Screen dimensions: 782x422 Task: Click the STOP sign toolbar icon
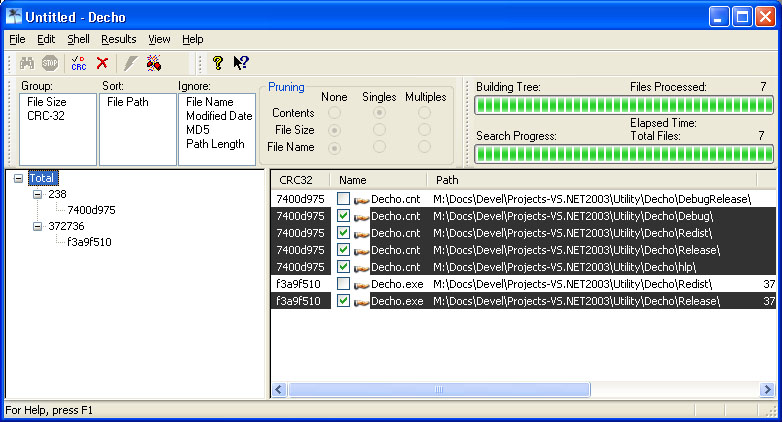(50, 63)
